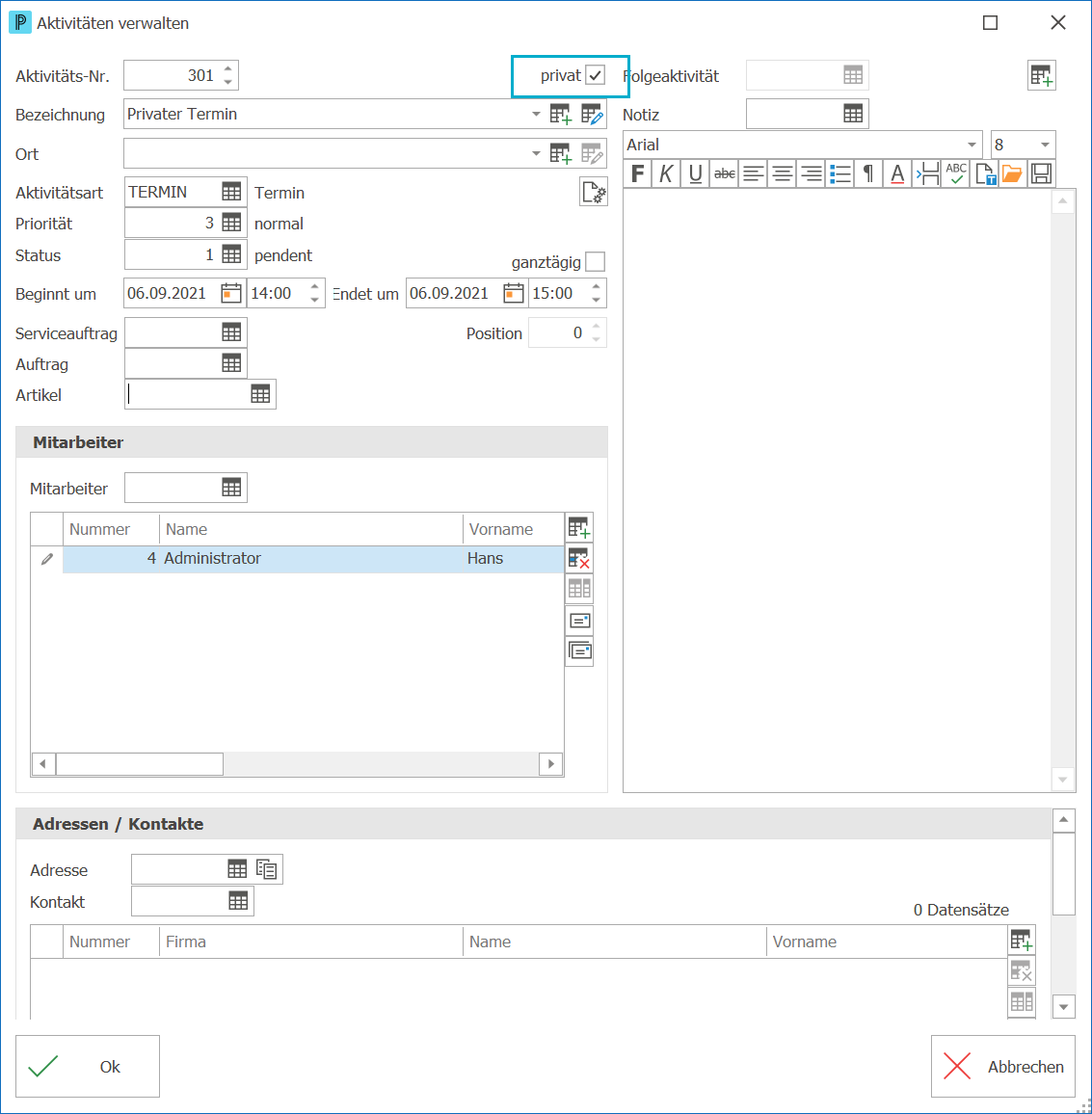Open calendar for Endet um date
Image resolution: width=1092 pixels, height=1114 pixels.
pyautogui.click(x=513, y=293)
